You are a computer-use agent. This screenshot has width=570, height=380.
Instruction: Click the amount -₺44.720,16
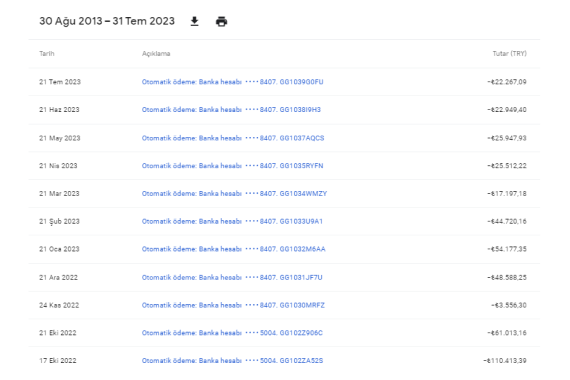pyautogui.click(x=507, y=221)
